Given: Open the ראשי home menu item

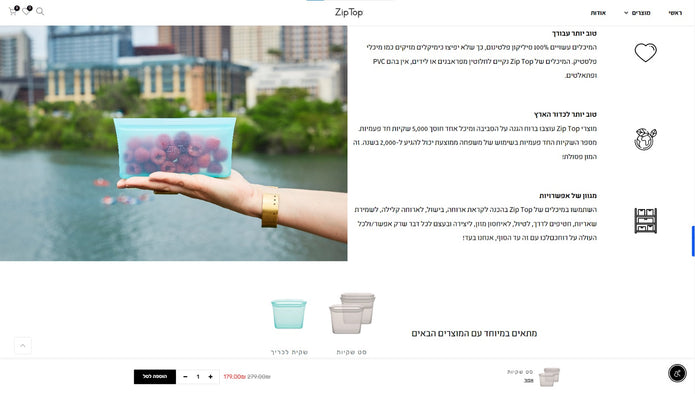Looking at the screenshot, I should click(675, 13).
